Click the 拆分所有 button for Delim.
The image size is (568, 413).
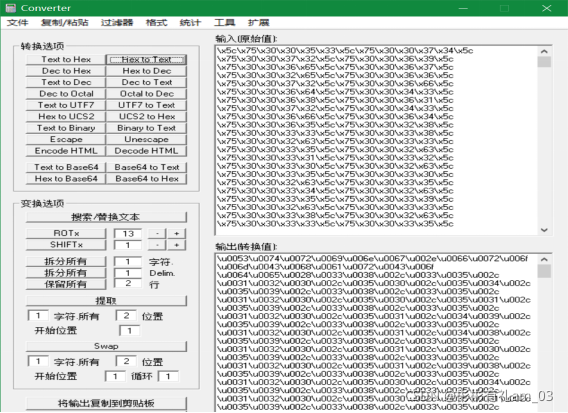coord(66,273)
